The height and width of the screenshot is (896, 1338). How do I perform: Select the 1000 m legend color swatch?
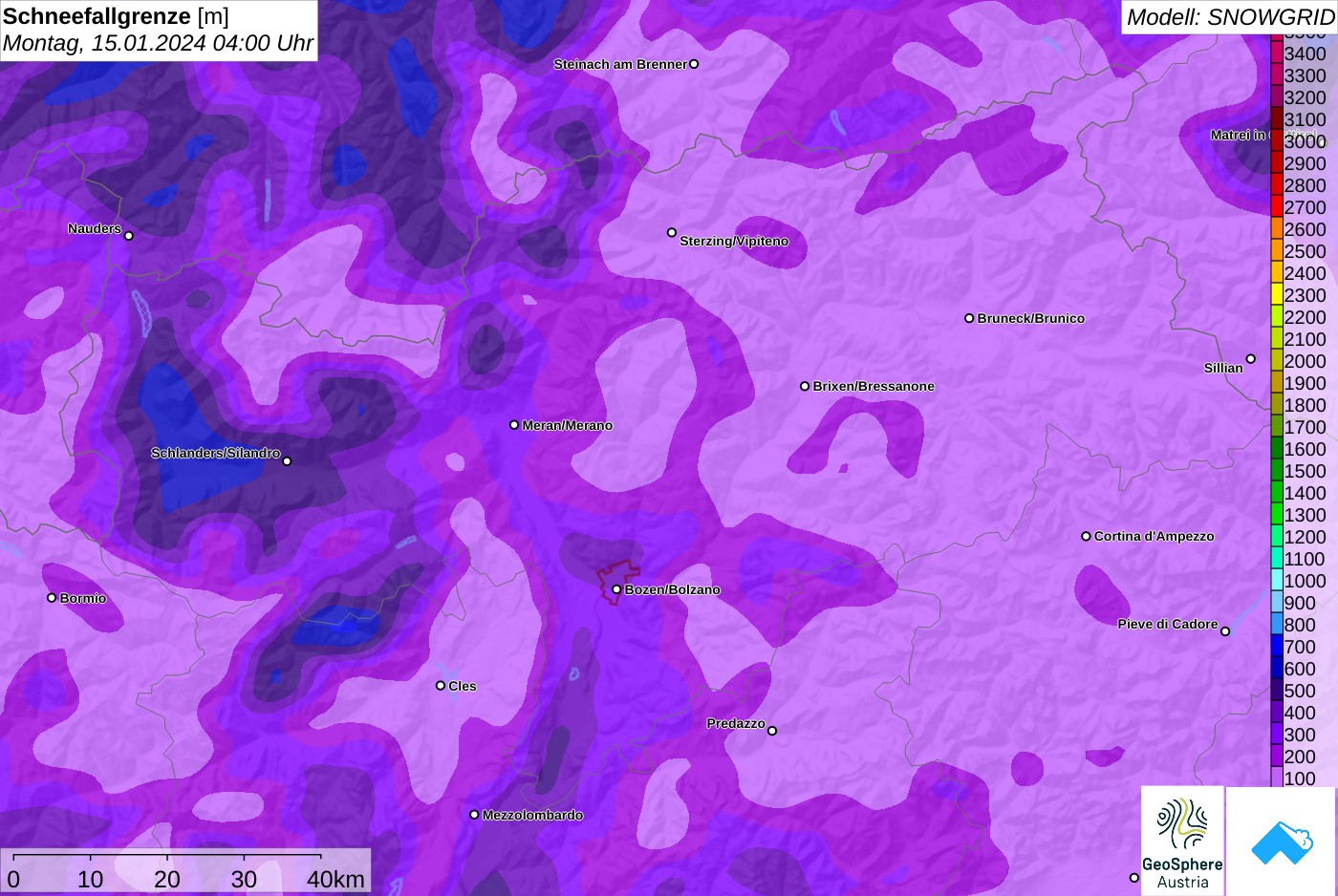[x=1277, y=581]
